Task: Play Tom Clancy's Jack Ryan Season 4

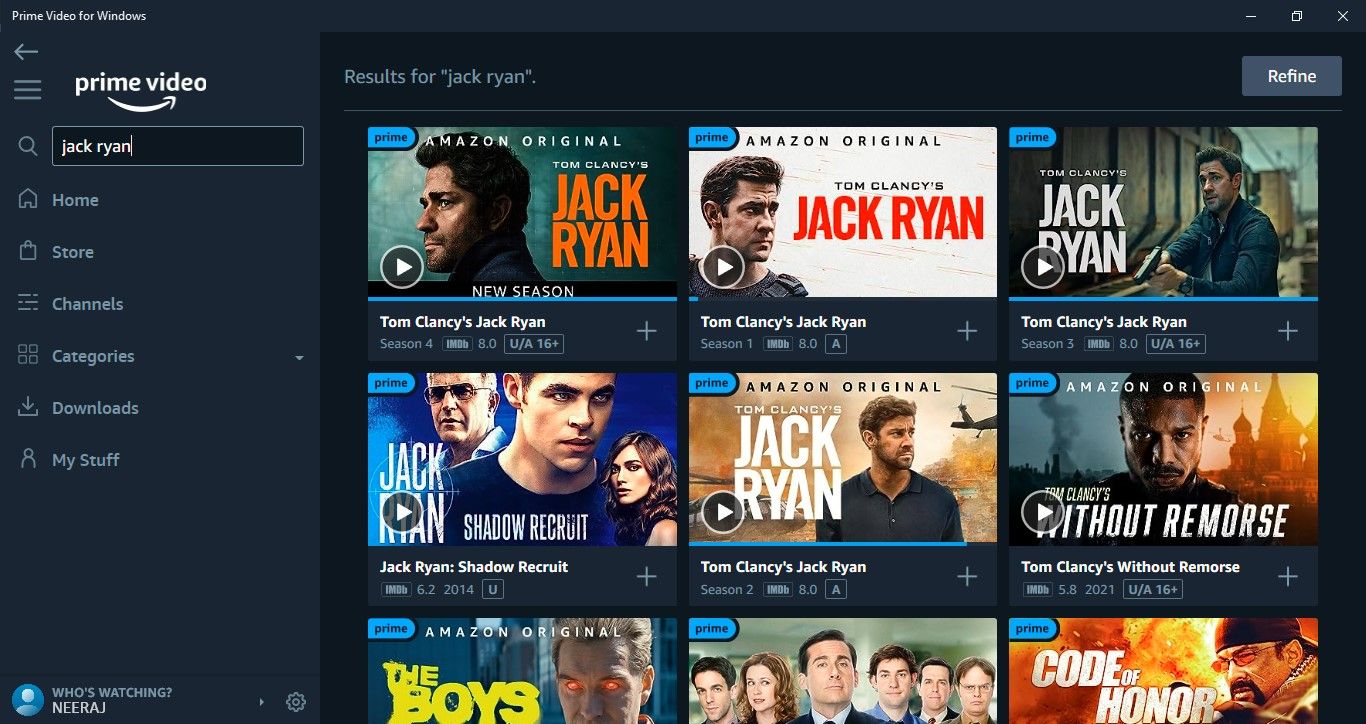Action: pos(402,267)
